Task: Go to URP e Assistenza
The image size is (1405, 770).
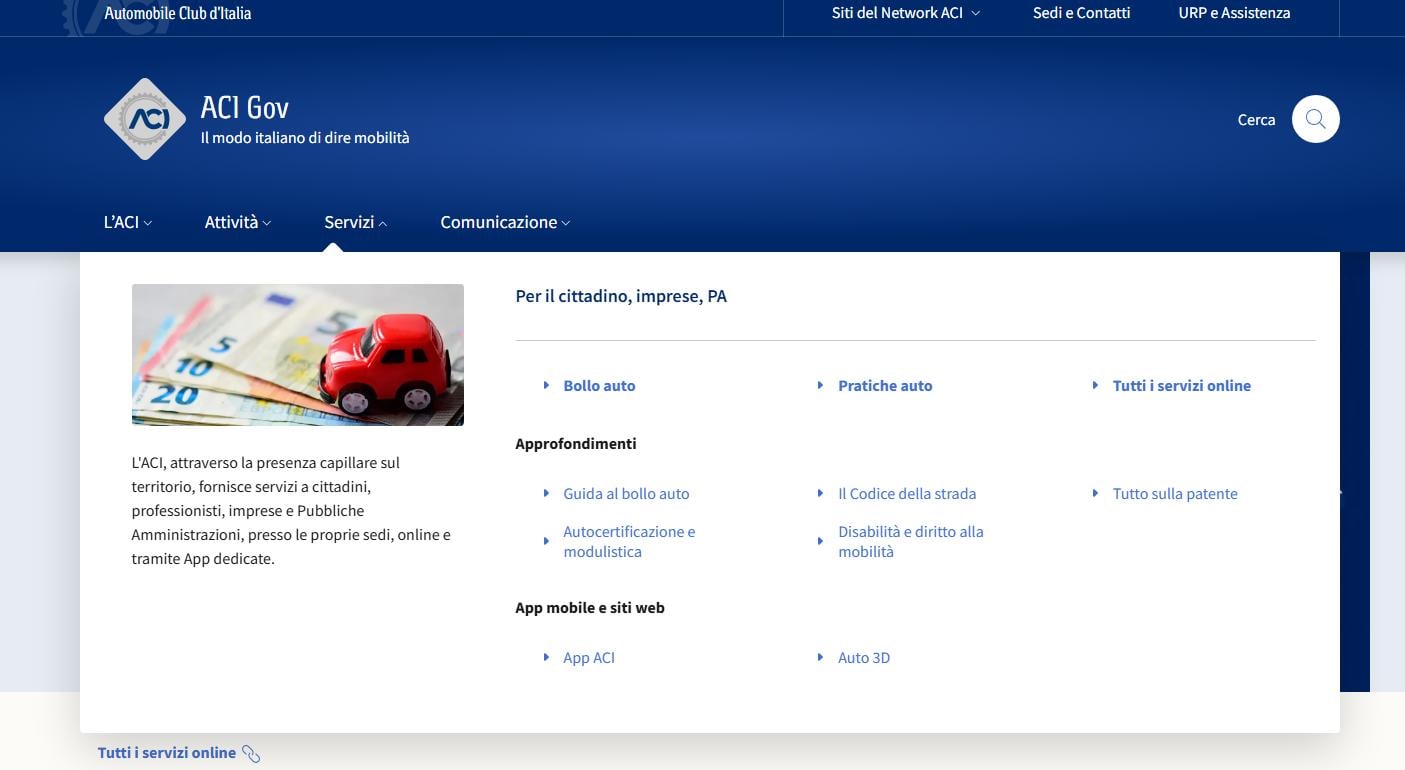Action: click(1234, 13)
